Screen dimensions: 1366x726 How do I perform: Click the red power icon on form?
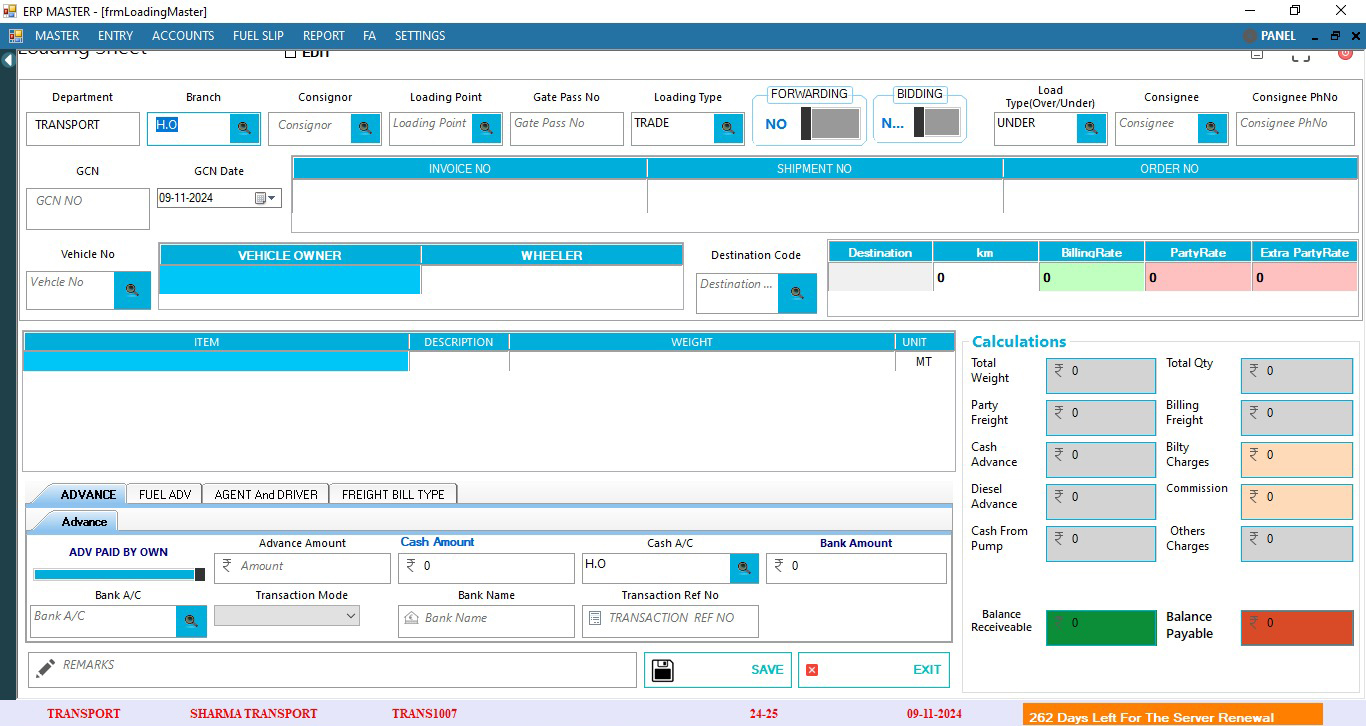[1345, 53]
